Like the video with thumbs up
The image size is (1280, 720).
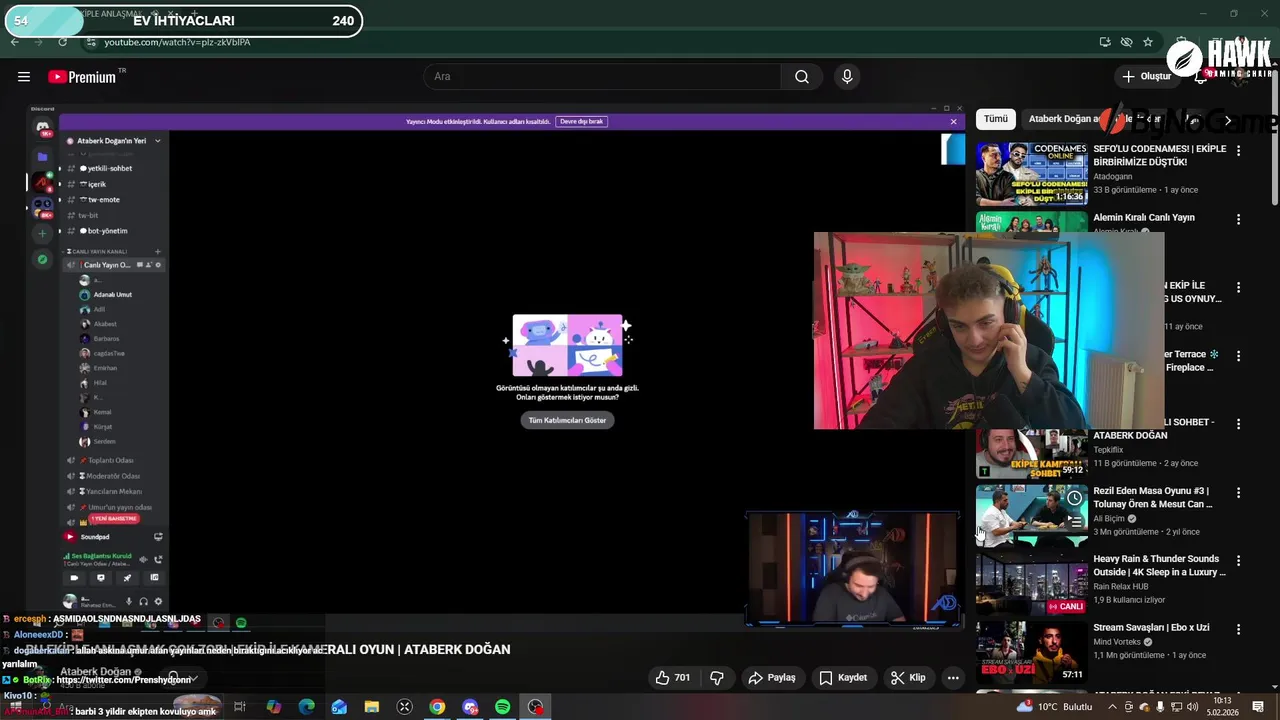(x=673, y=678)
